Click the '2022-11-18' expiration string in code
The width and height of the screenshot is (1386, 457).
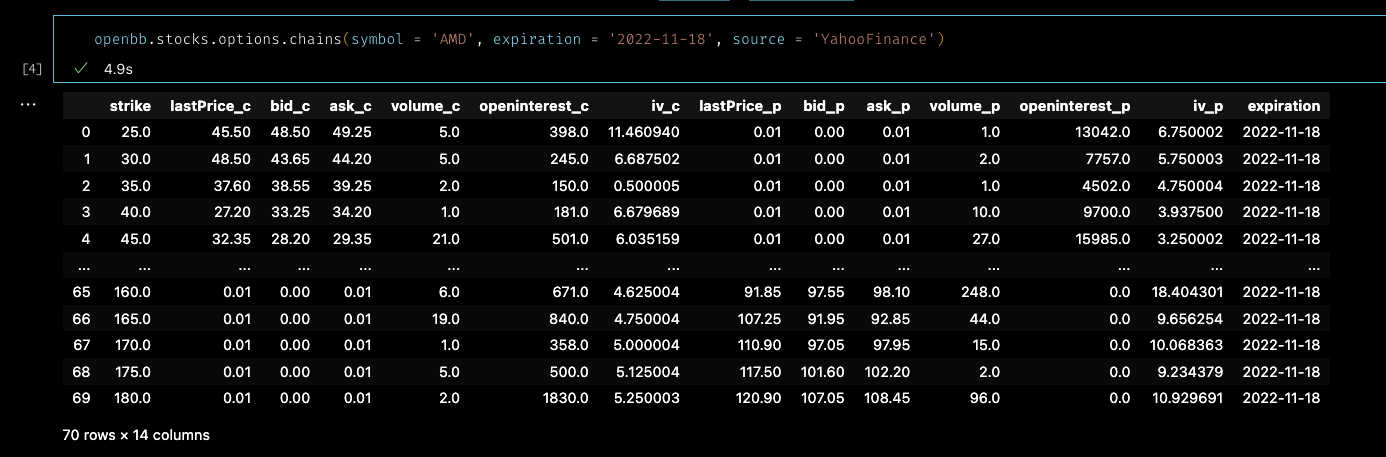[662, 39]
